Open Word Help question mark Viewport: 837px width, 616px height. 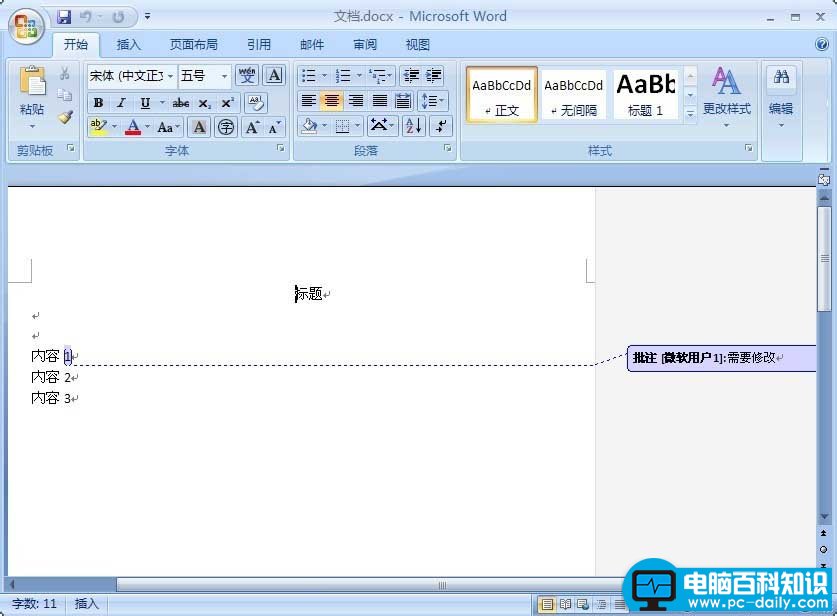(822, 44)
